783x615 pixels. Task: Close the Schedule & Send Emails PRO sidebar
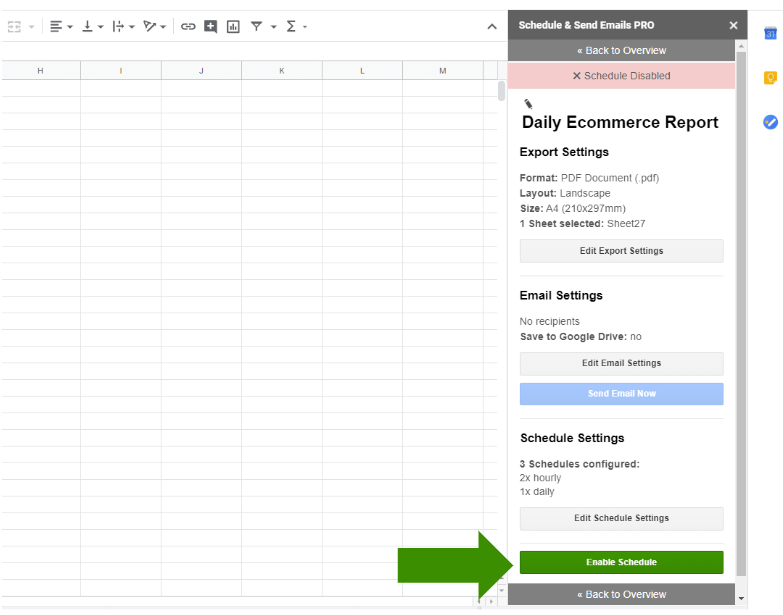(733, 25)
